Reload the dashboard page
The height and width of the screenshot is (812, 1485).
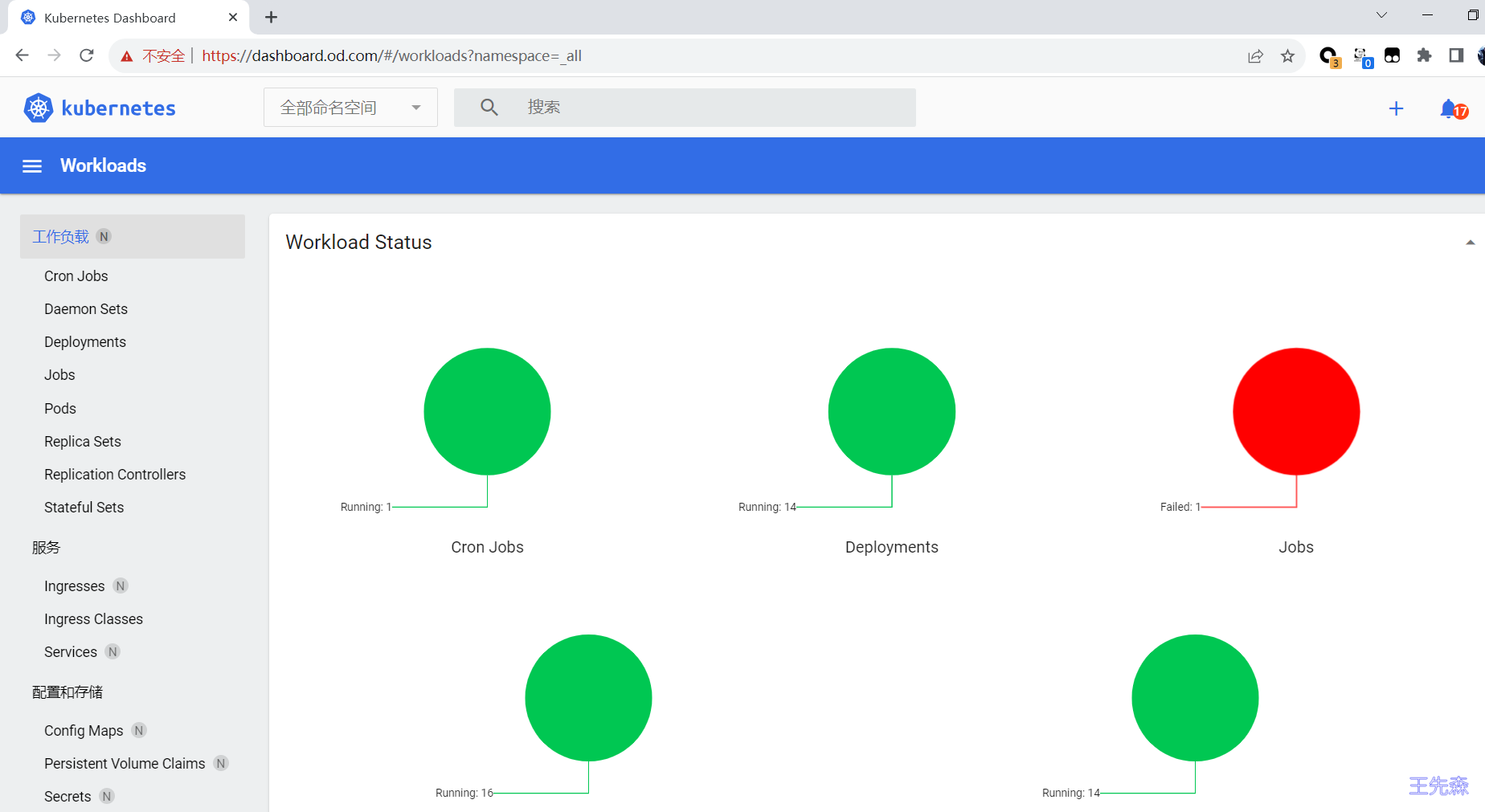tap(87, 55)
